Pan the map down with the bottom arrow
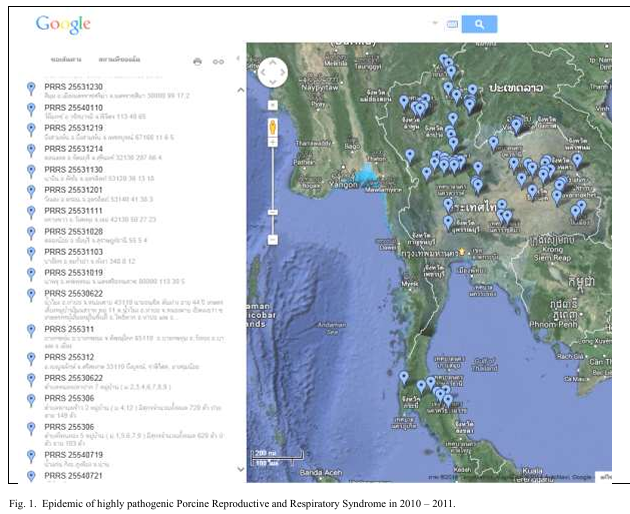Screen dimensions: 630x514 pyautogui.click(x=272, y=82)
